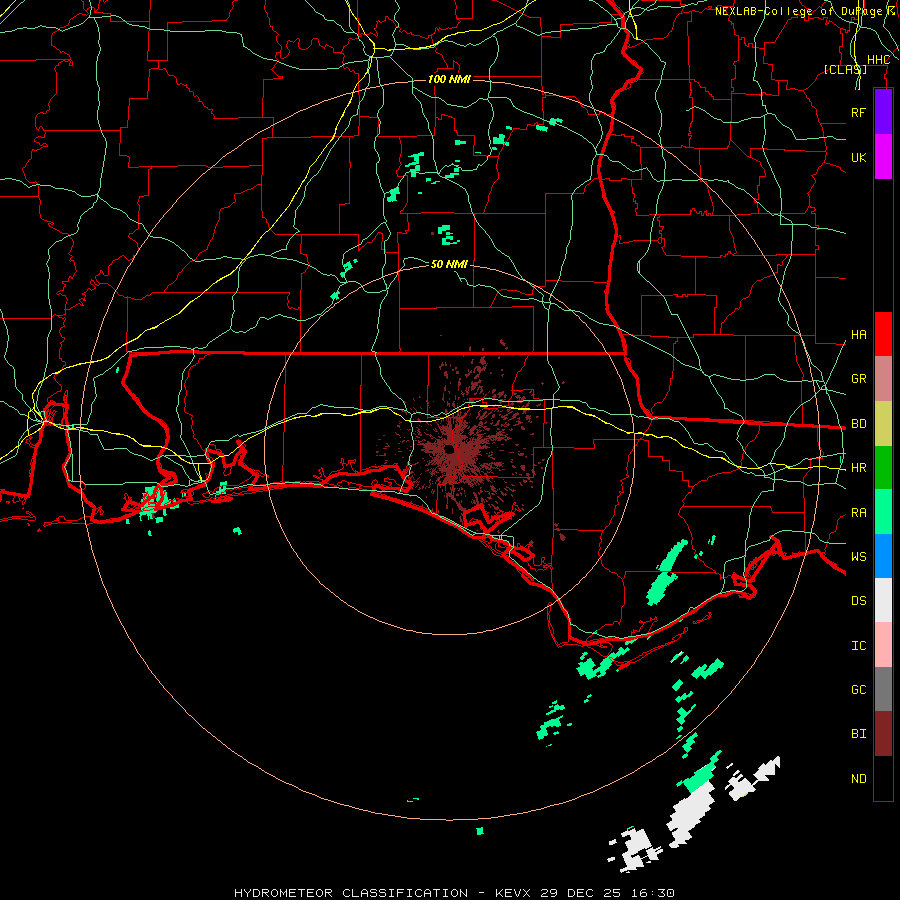Click the "KEVX" radar site identifier
Screen dimensions: 900x900
click(x=513, y=893)
